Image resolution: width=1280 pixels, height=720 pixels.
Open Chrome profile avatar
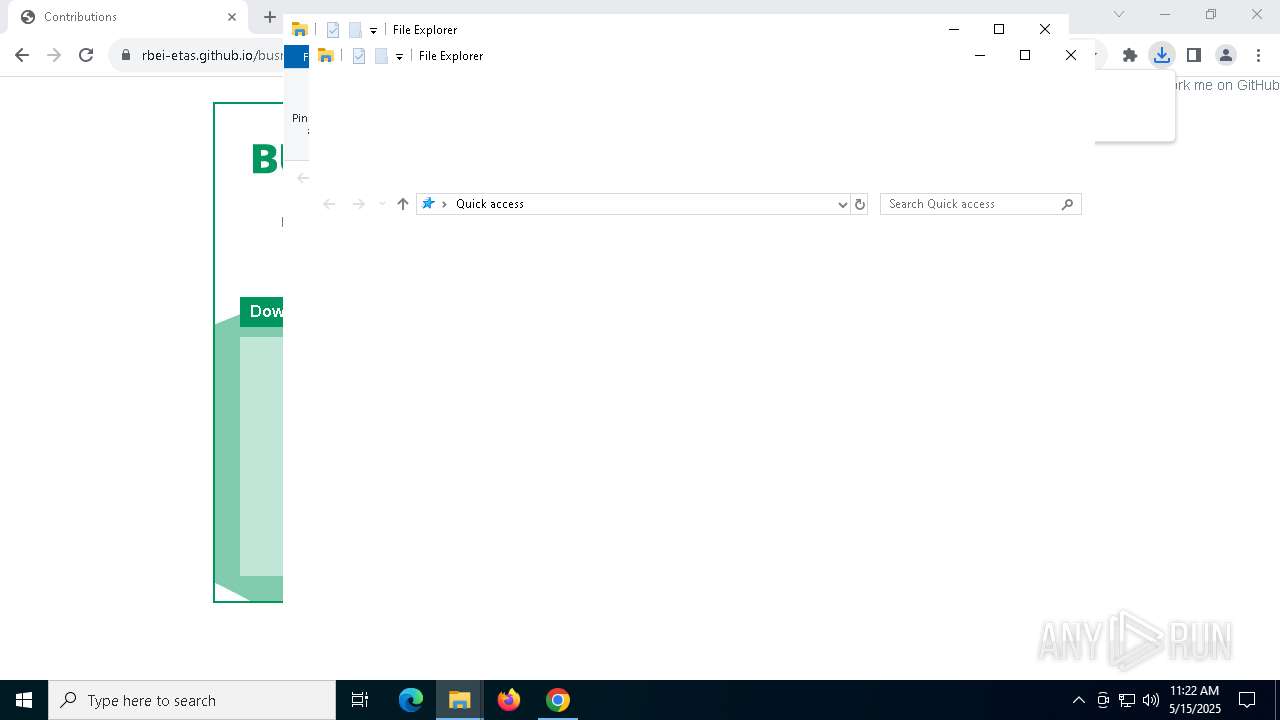[1226, 56]
